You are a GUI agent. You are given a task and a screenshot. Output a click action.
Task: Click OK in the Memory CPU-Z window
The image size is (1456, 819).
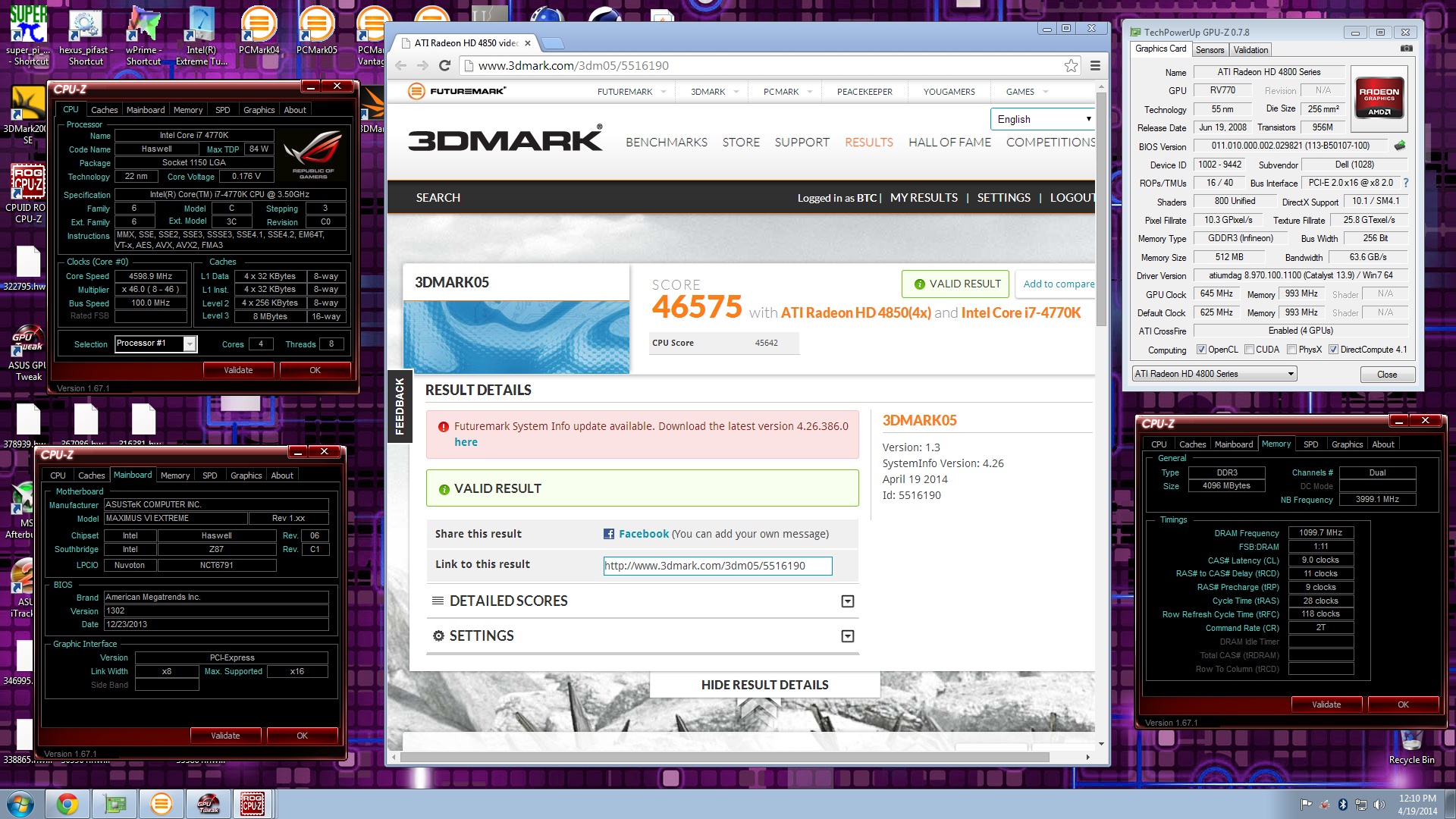tap(1403, 704)
